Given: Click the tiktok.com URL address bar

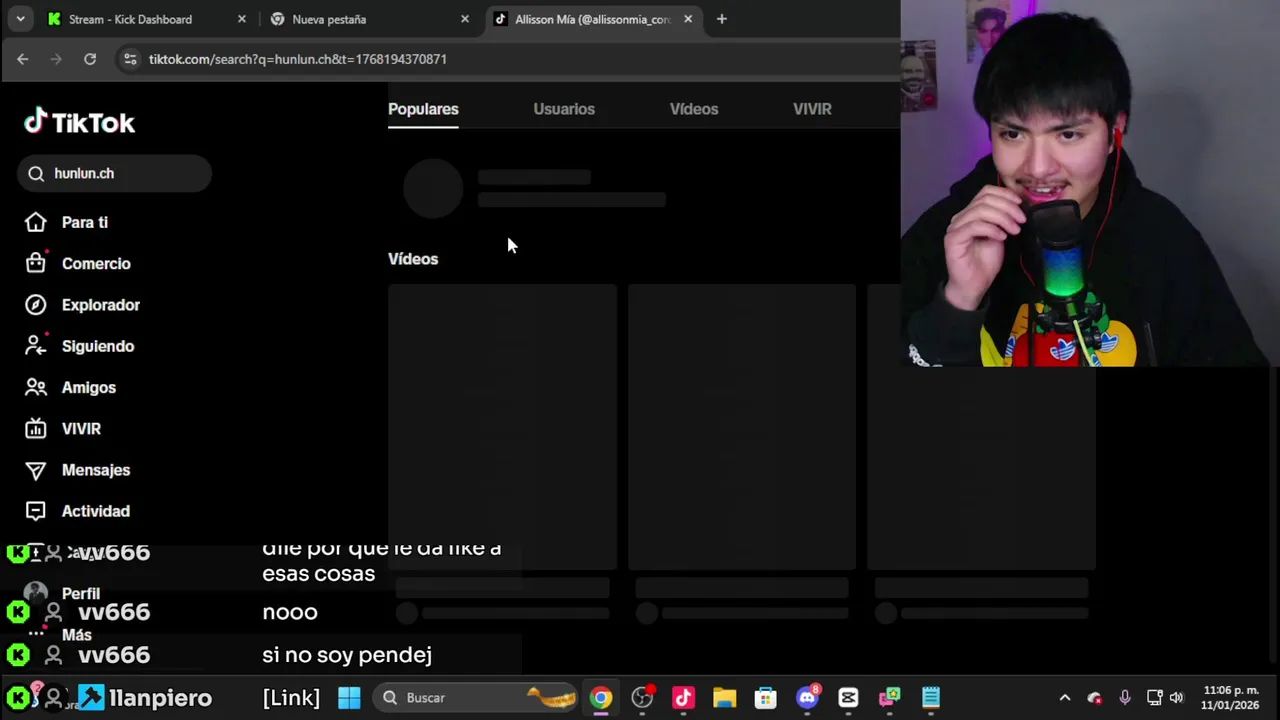Looking at the screenshot, I should (298, 59).
